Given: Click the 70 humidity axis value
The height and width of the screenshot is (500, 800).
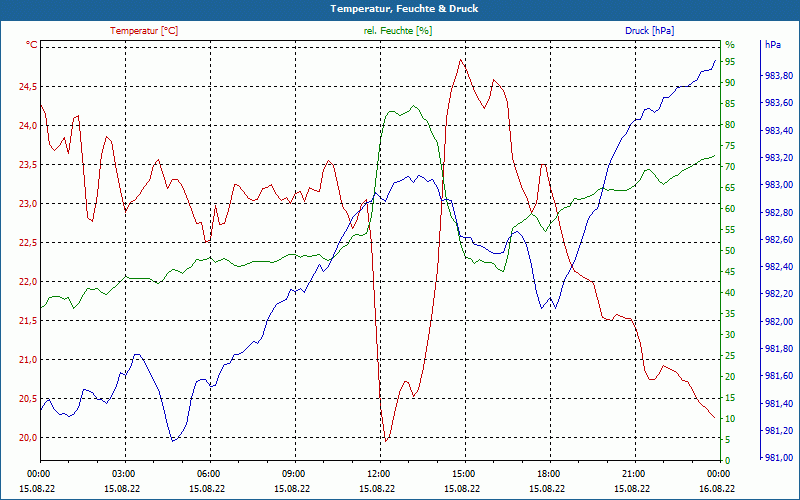Looking at the screenshot, I should (x=730, y=166).
